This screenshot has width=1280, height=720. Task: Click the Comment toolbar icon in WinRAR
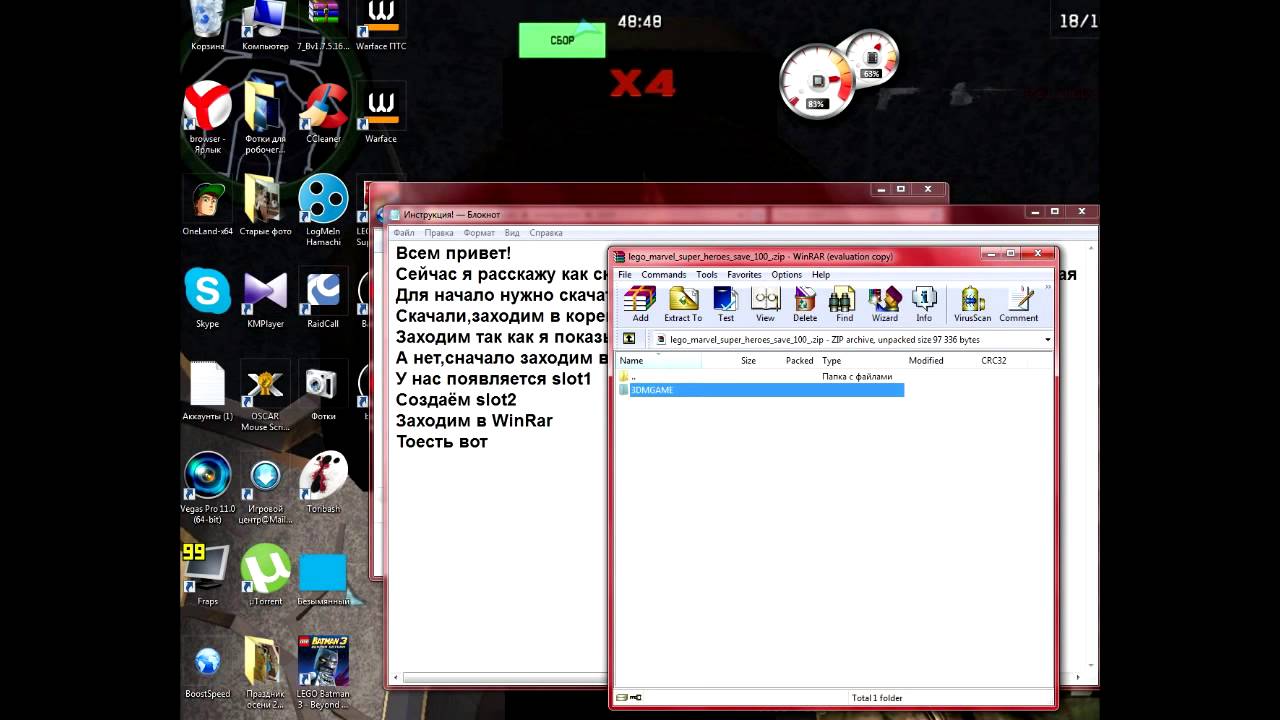tap(1019, 304)
